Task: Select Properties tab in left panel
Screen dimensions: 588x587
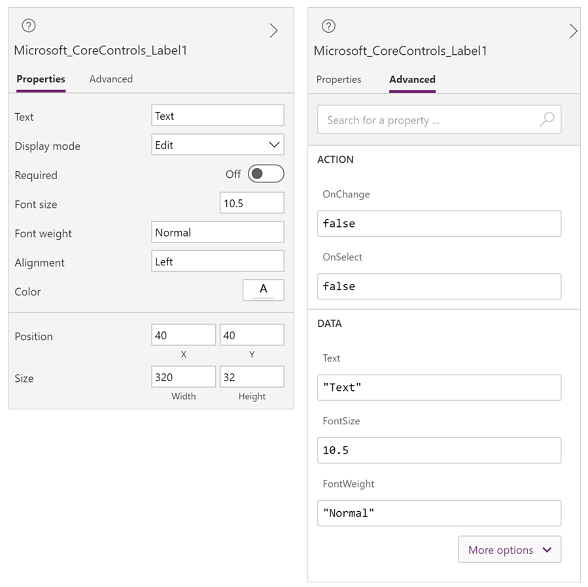Action: pos(41,79)
